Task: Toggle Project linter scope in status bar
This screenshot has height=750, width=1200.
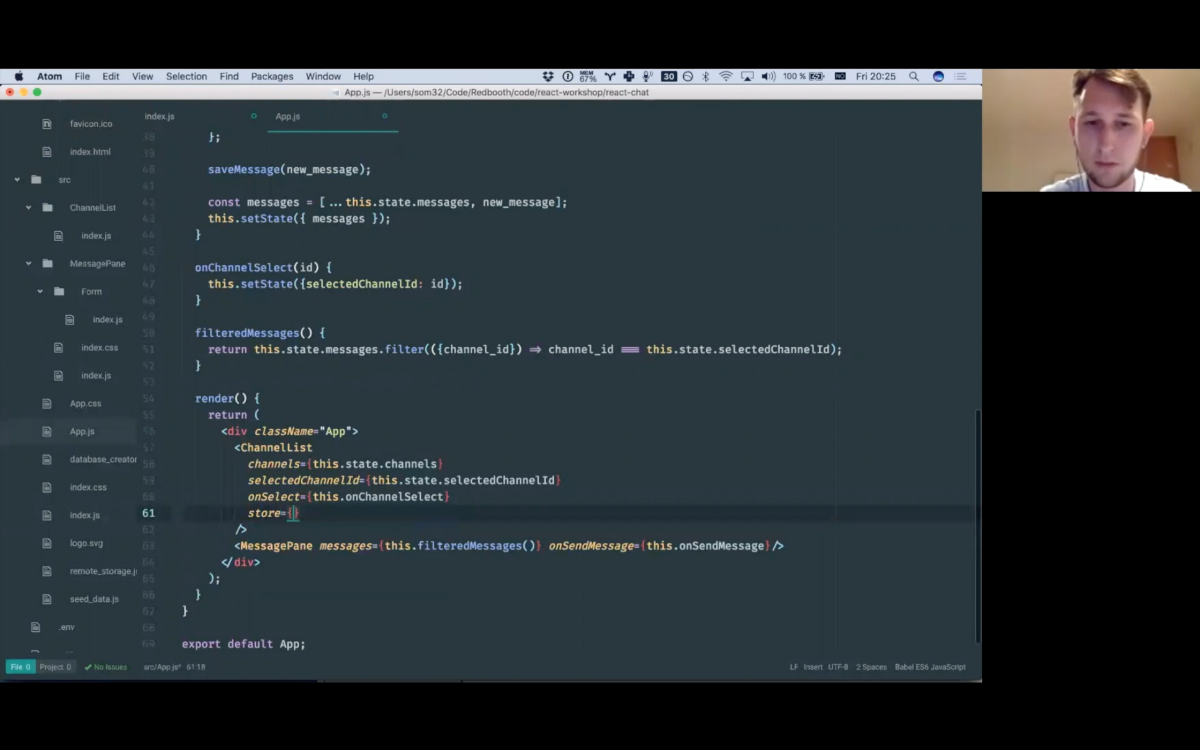Action: (x=55, y=667)
